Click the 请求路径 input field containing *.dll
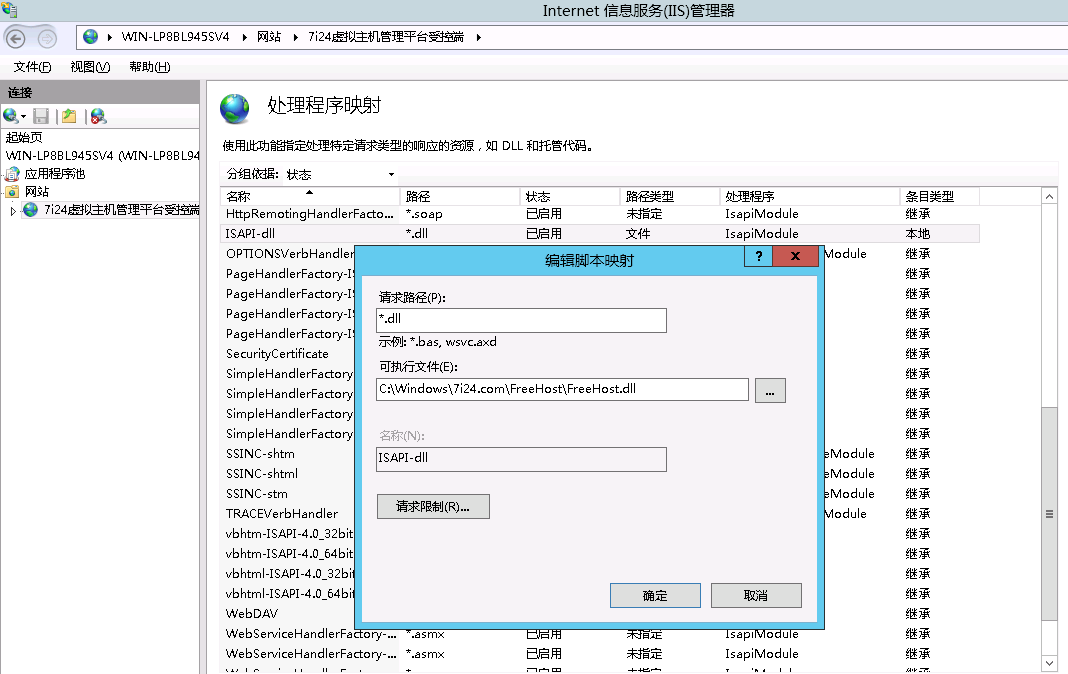 521,320
